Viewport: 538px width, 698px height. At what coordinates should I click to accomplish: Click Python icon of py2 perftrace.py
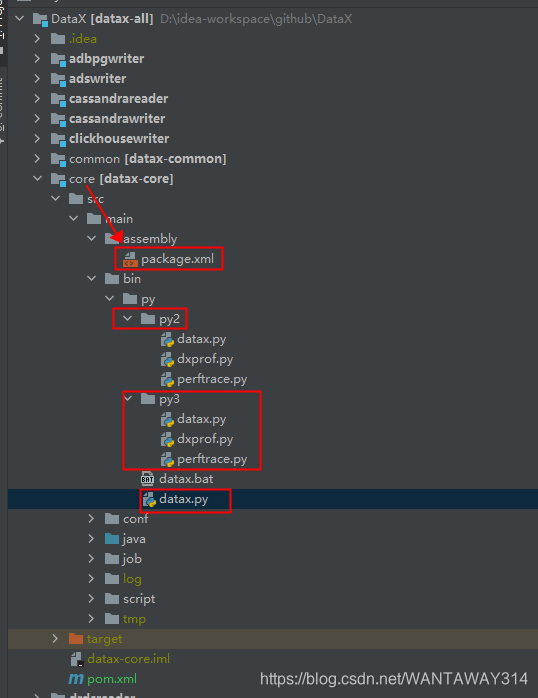point(167,380)
